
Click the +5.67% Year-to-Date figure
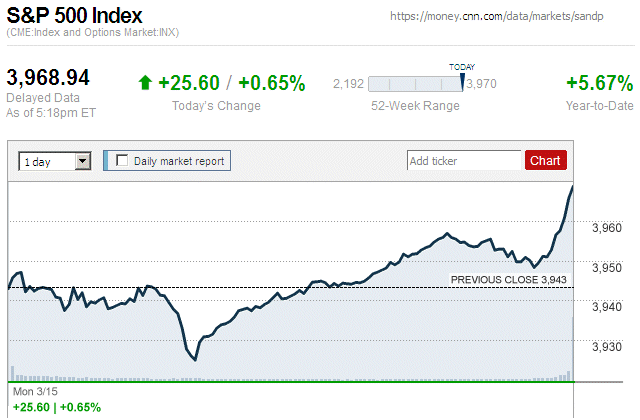598,83
